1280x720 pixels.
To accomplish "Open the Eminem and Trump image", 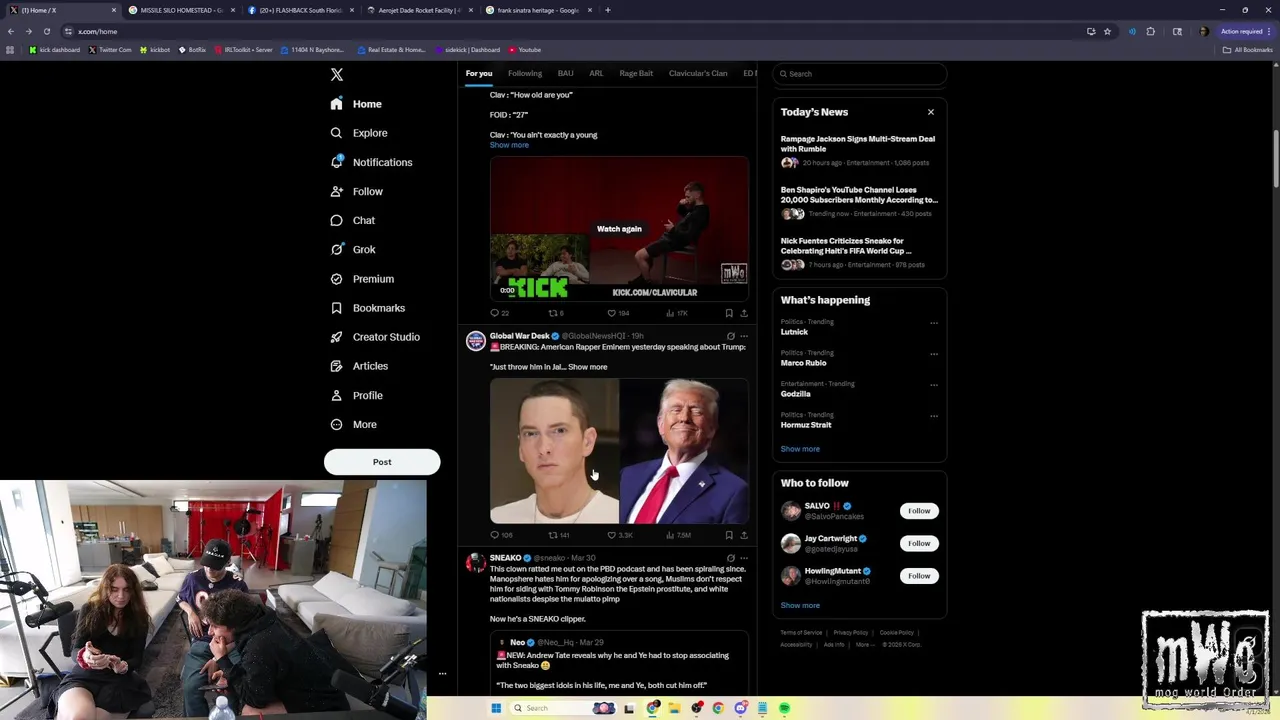I will pos(619,451).
